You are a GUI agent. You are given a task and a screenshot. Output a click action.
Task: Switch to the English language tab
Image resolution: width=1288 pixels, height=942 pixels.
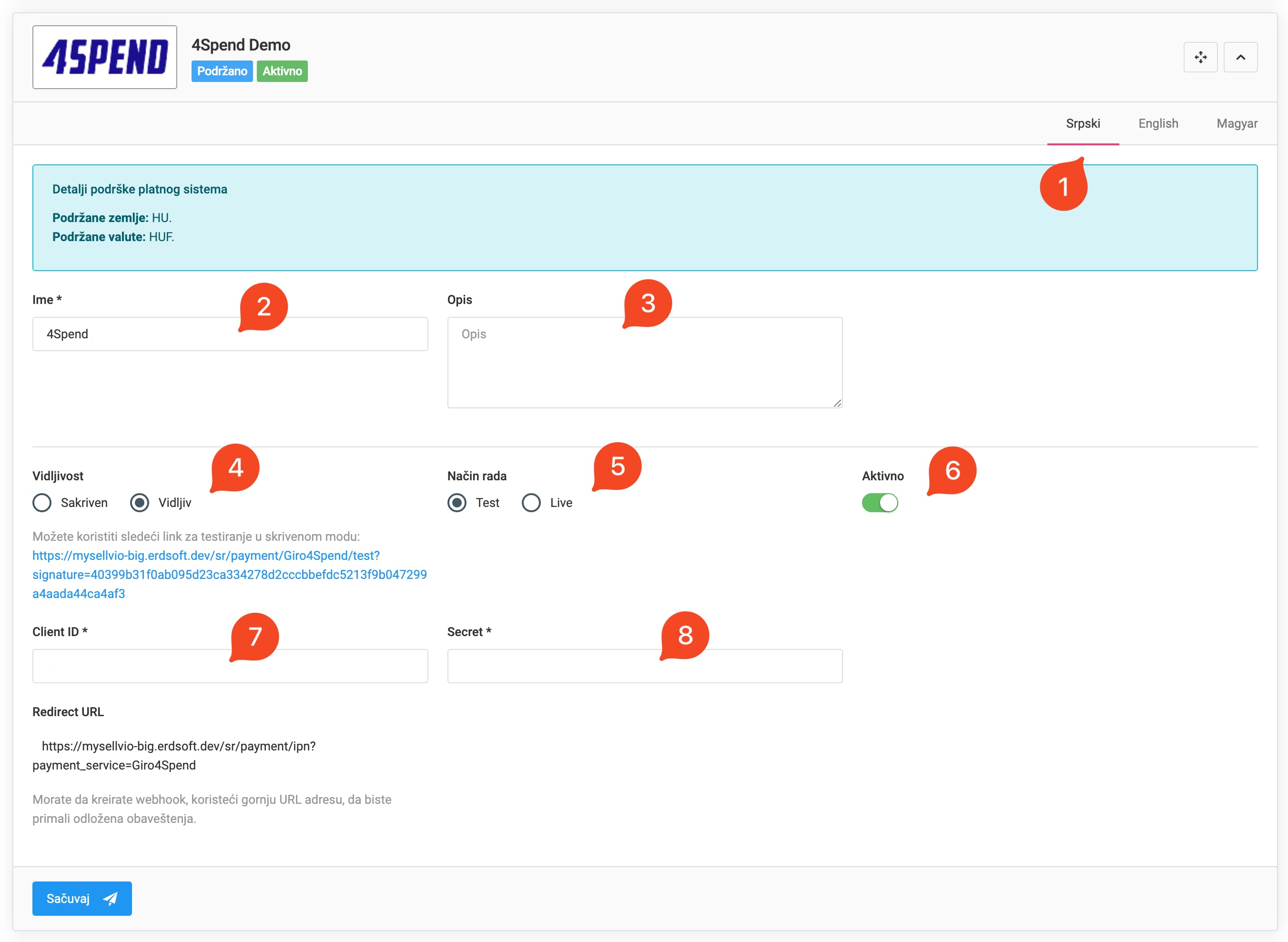coord(1157,124)
